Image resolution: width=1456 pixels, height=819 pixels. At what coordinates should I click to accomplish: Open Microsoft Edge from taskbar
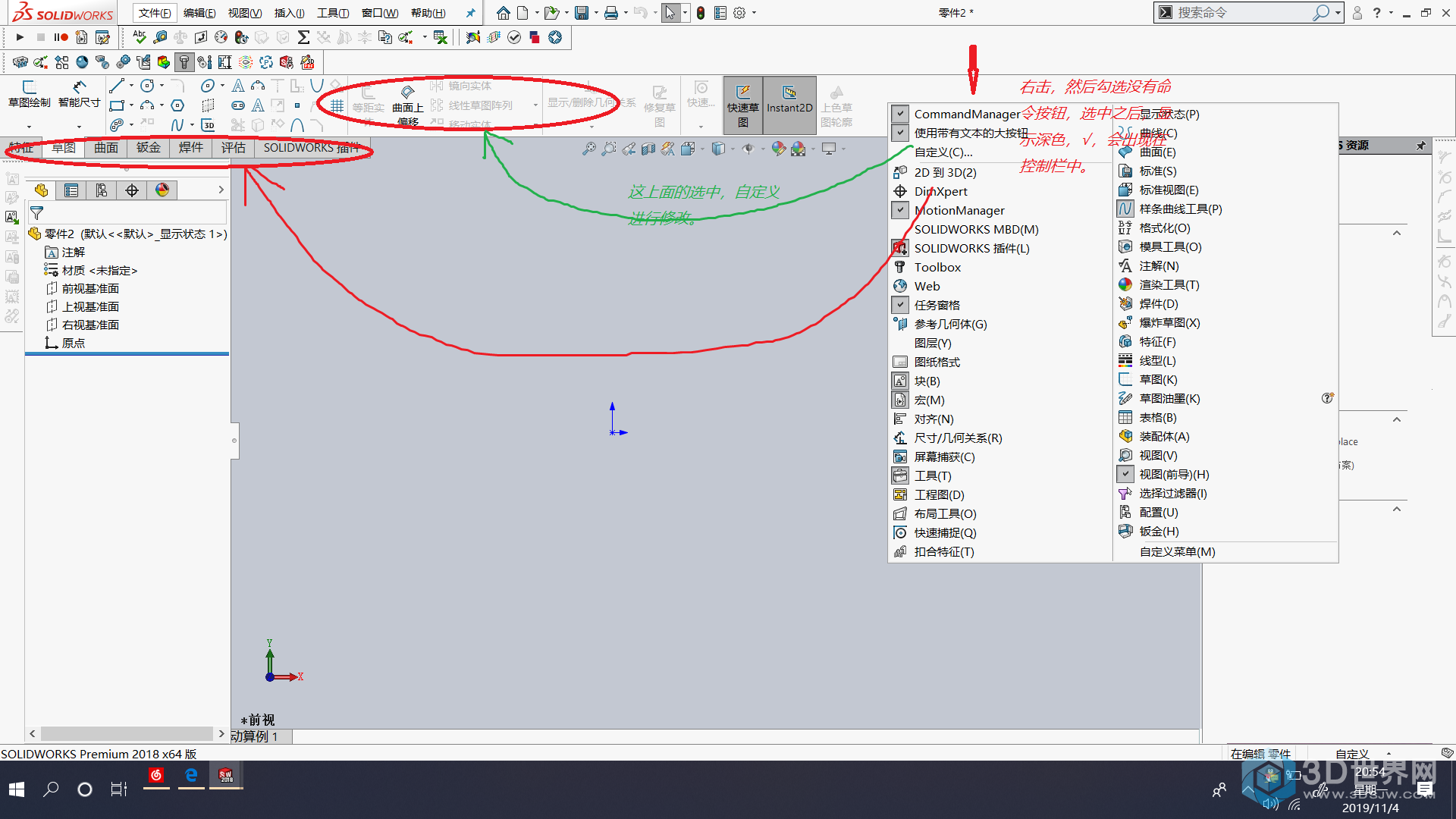tap(191, 775)
